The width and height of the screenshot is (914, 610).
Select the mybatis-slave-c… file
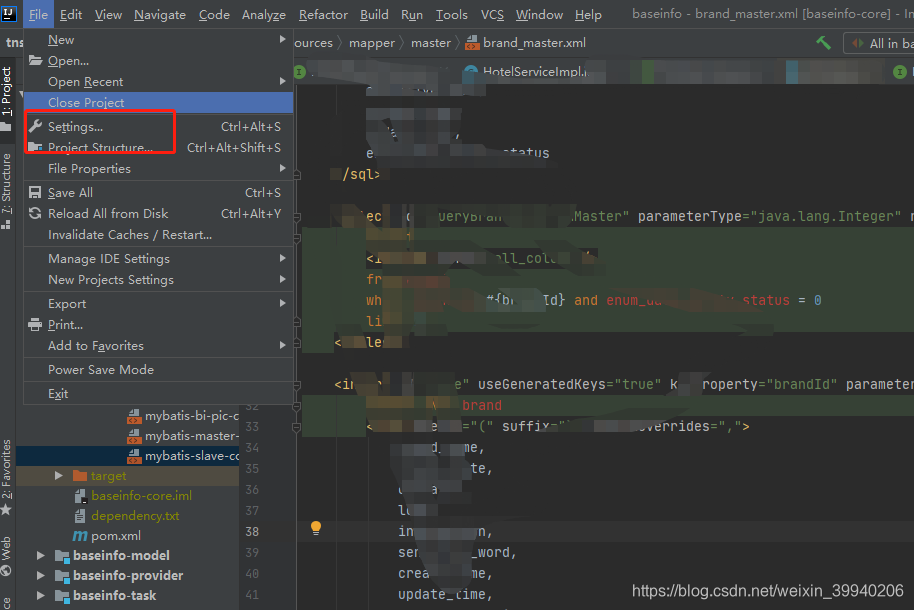click(x=183, y=455)
